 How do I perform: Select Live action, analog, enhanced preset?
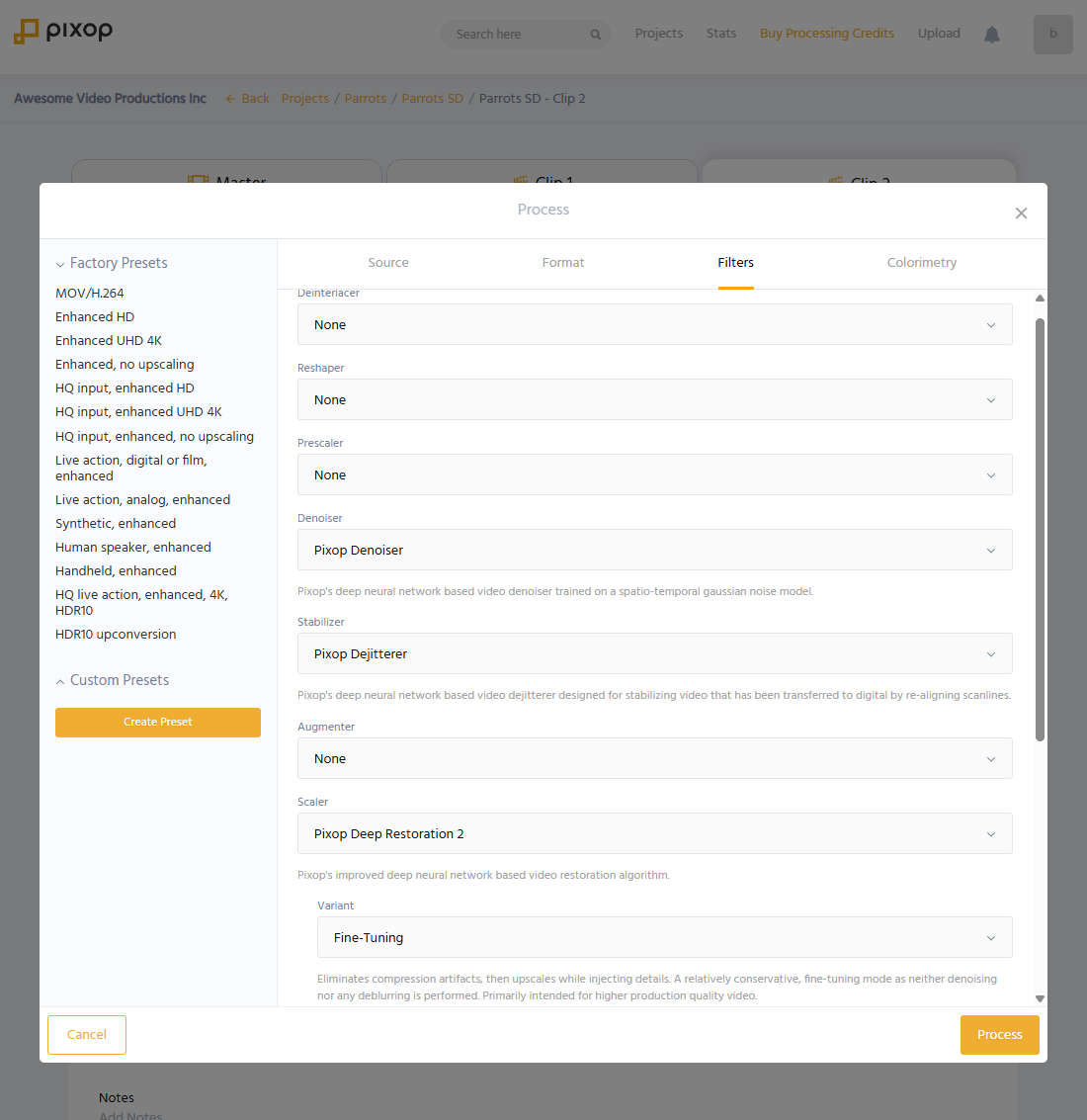[143, 499]
